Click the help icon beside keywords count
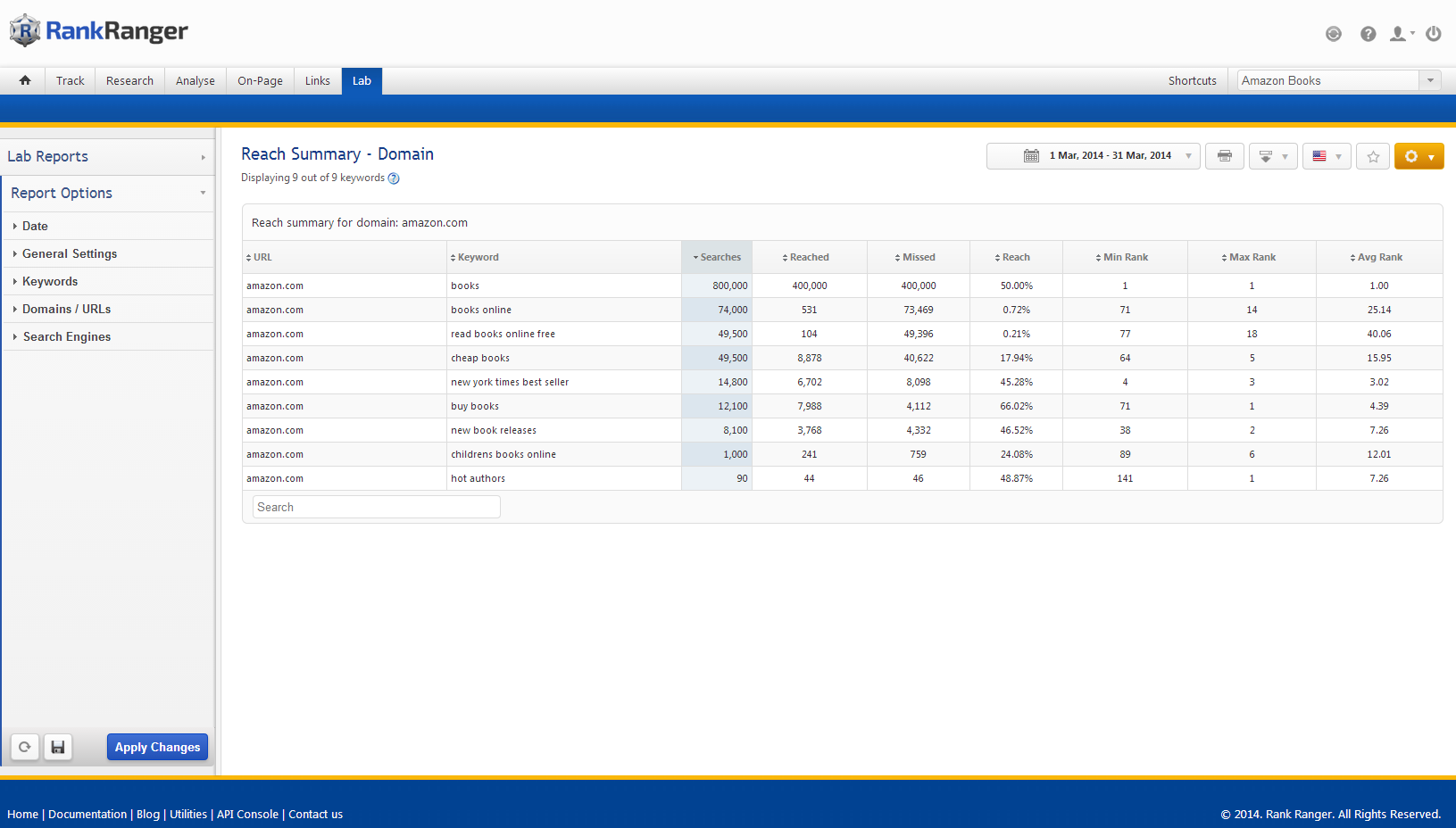This screenshot has height=828, width=1456. [394, 178]
